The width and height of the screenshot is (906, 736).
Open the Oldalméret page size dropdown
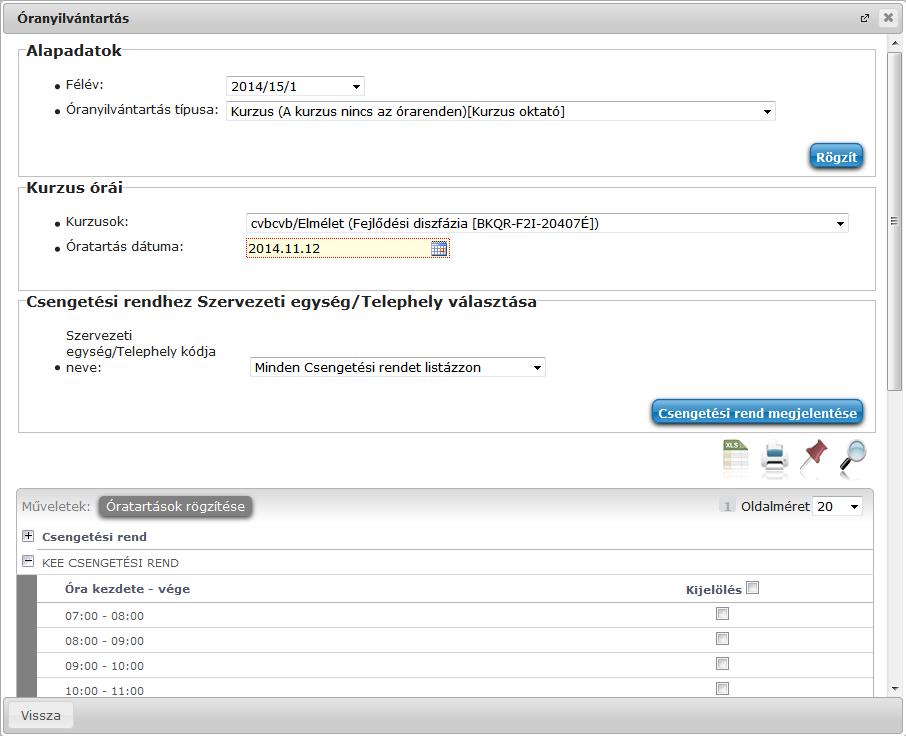point(837,507)
